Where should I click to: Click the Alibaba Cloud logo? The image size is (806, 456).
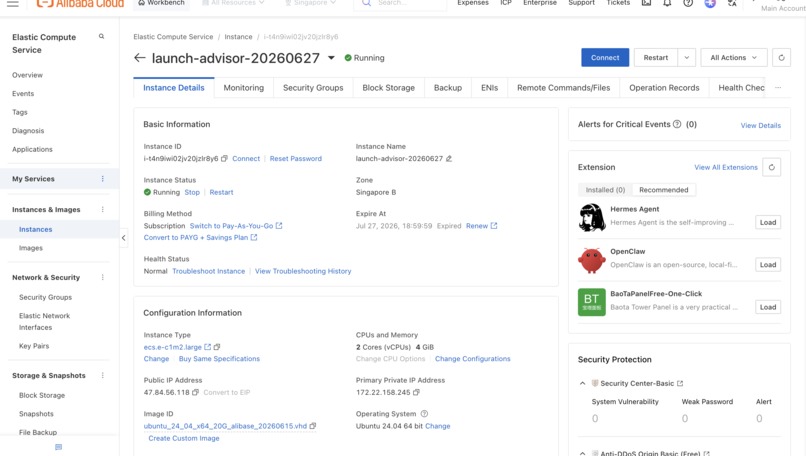pyautogui.click(x=80, y=3)
